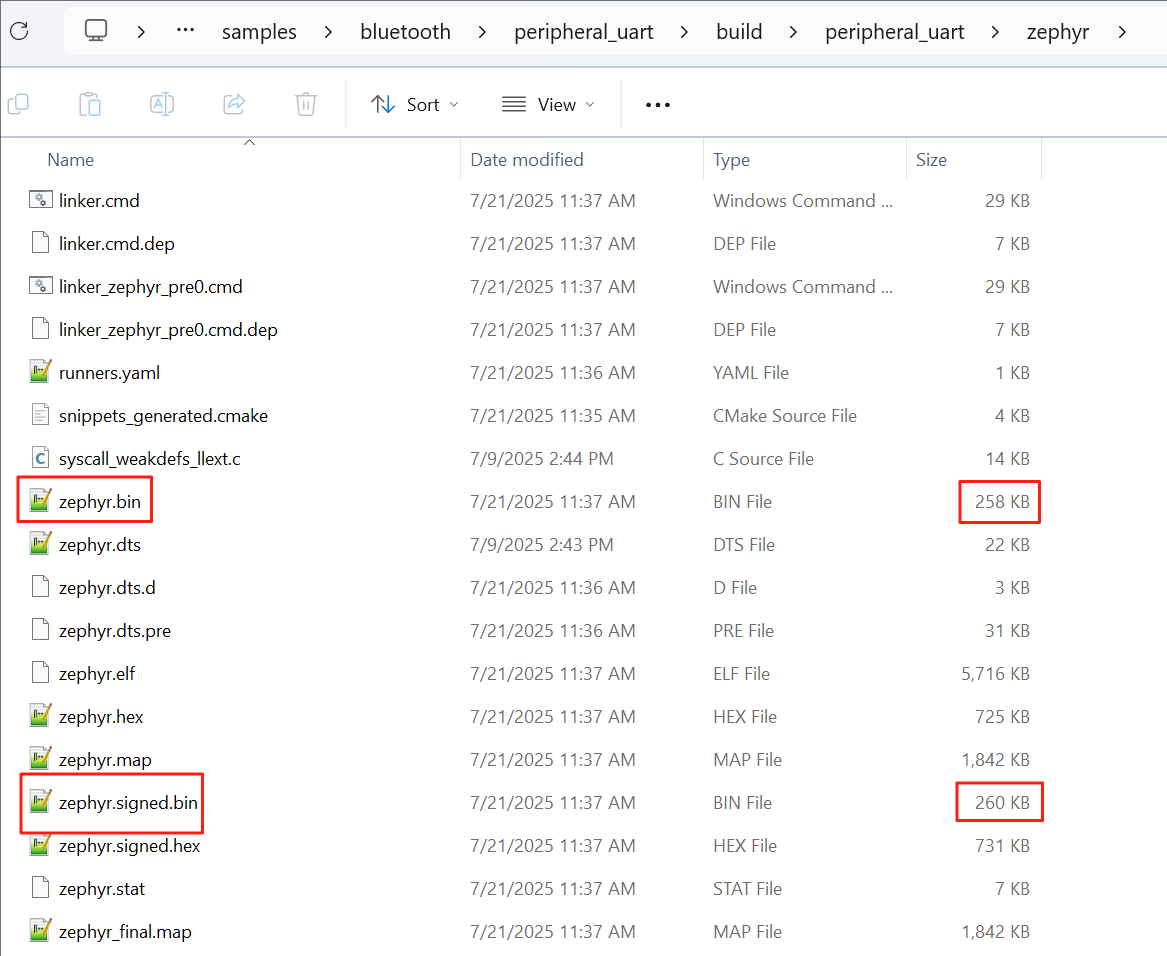Click the syscall_weakdefs_llext.c file icon

click(x=41, y=458)
